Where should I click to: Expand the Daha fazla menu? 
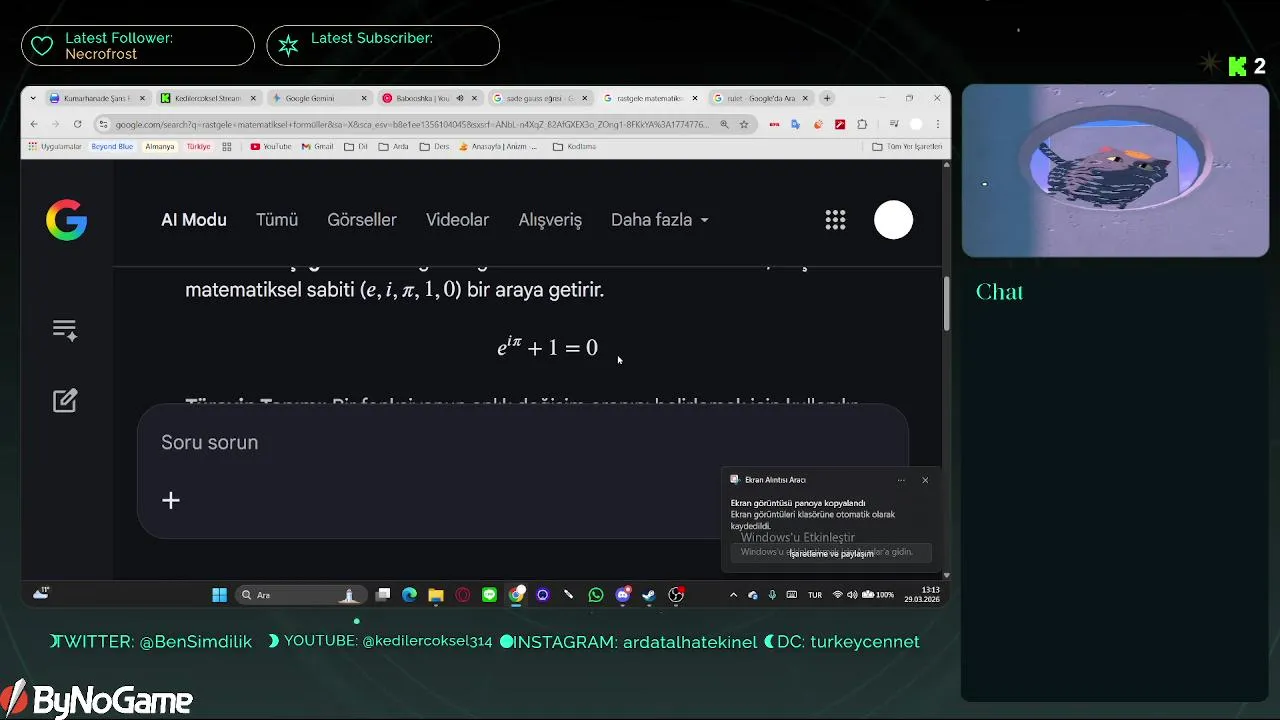(x=660, y=220)
